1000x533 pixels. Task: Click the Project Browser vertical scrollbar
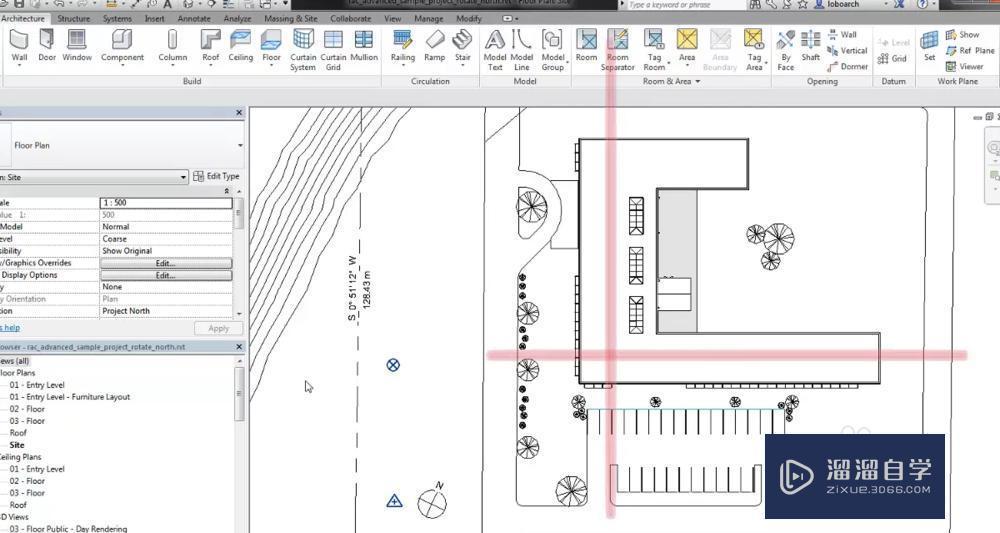240,393
